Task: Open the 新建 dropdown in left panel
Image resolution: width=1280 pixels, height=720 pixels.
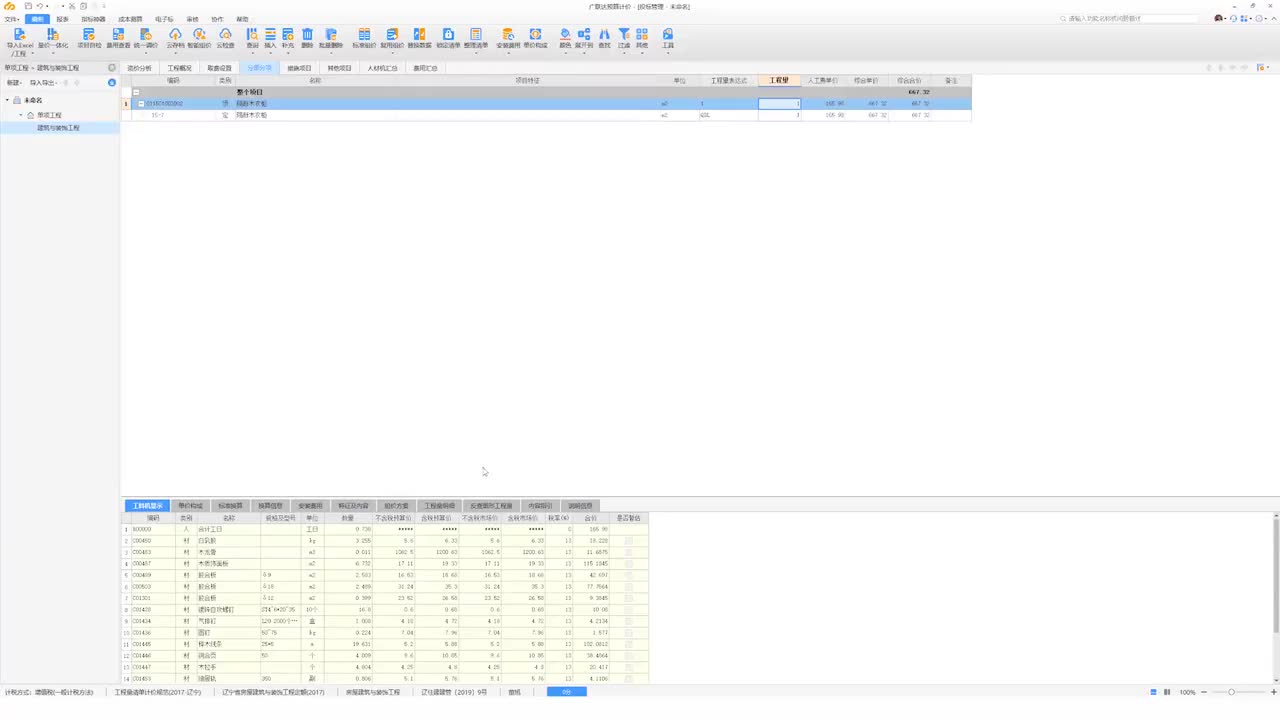Action: [x=14, y=82]
